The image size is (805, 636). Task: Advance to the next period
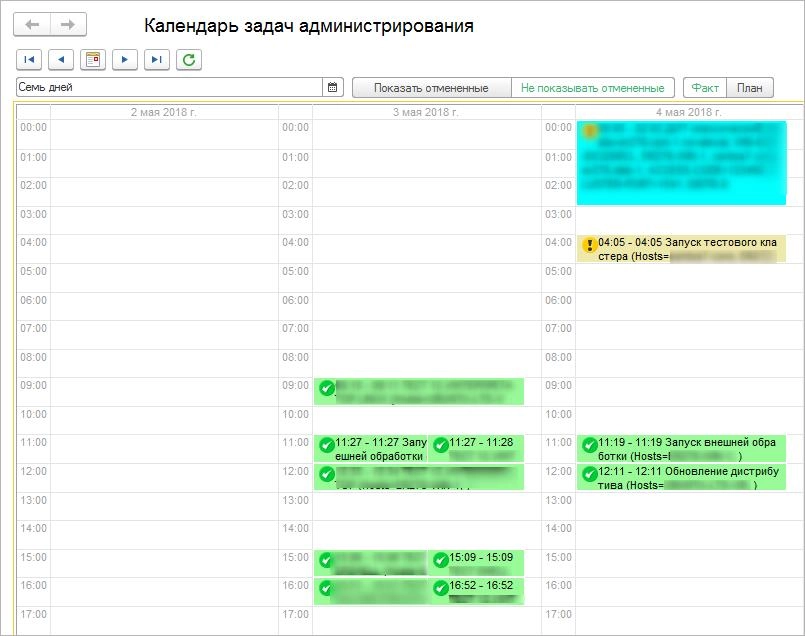[x=122, y=60]
